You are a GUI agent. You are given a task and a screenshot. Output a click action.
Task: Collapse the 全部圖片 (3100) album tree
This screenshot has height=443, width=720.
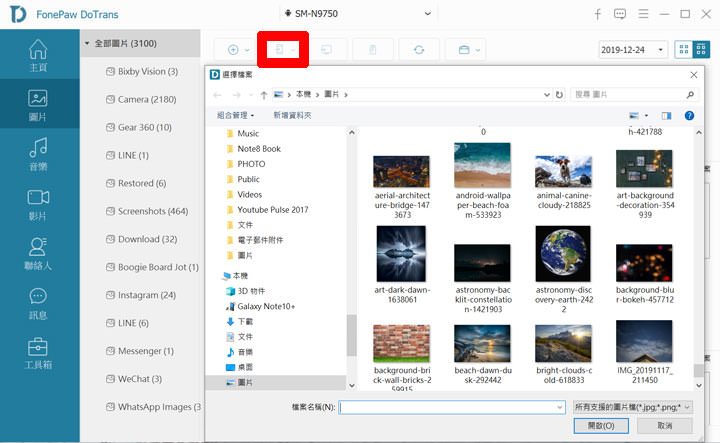[87, 44]
